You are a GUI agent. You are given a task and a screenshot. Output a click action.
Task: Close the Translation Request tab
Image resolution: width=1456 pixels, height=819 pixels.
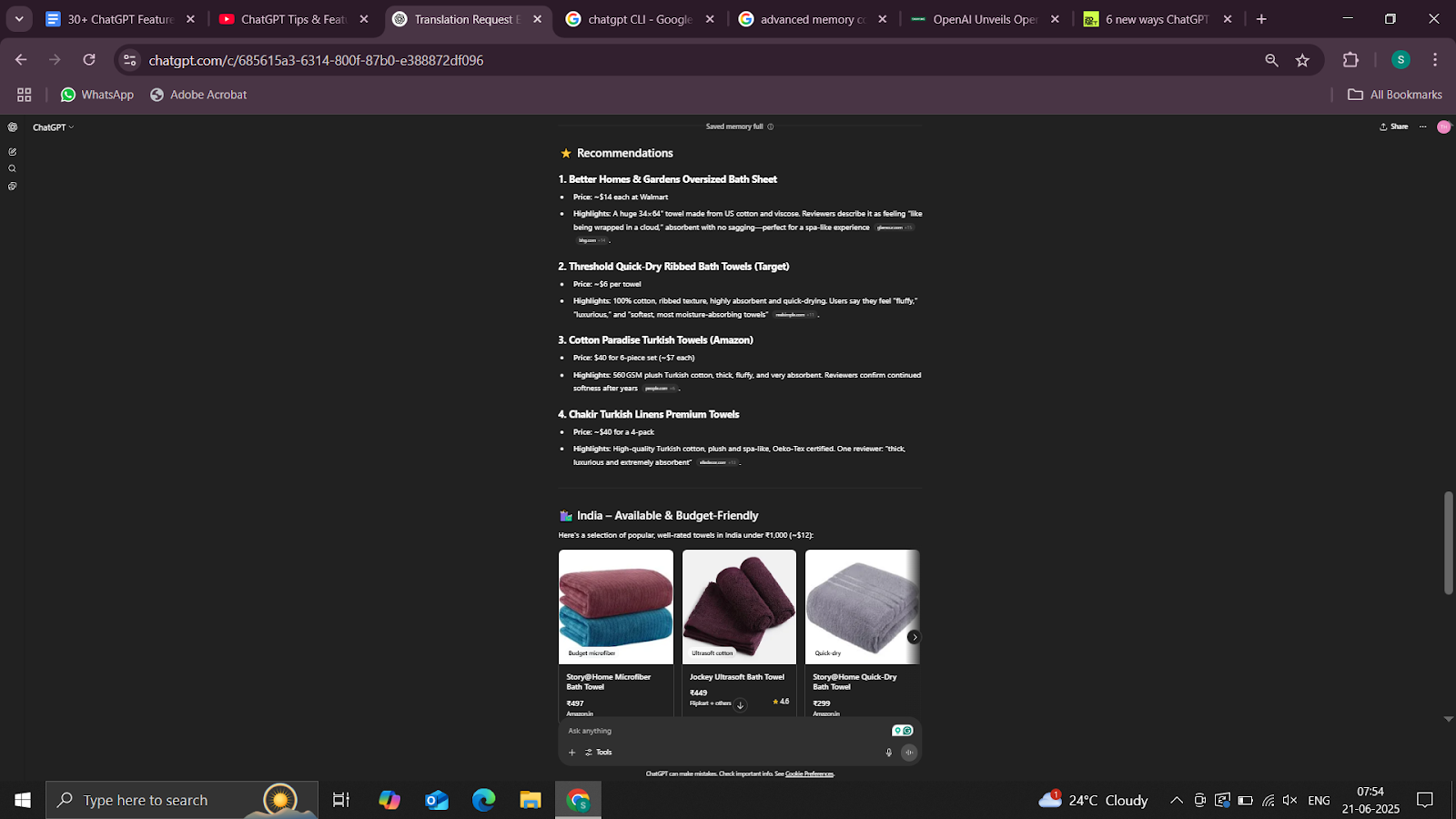[537, 19]
